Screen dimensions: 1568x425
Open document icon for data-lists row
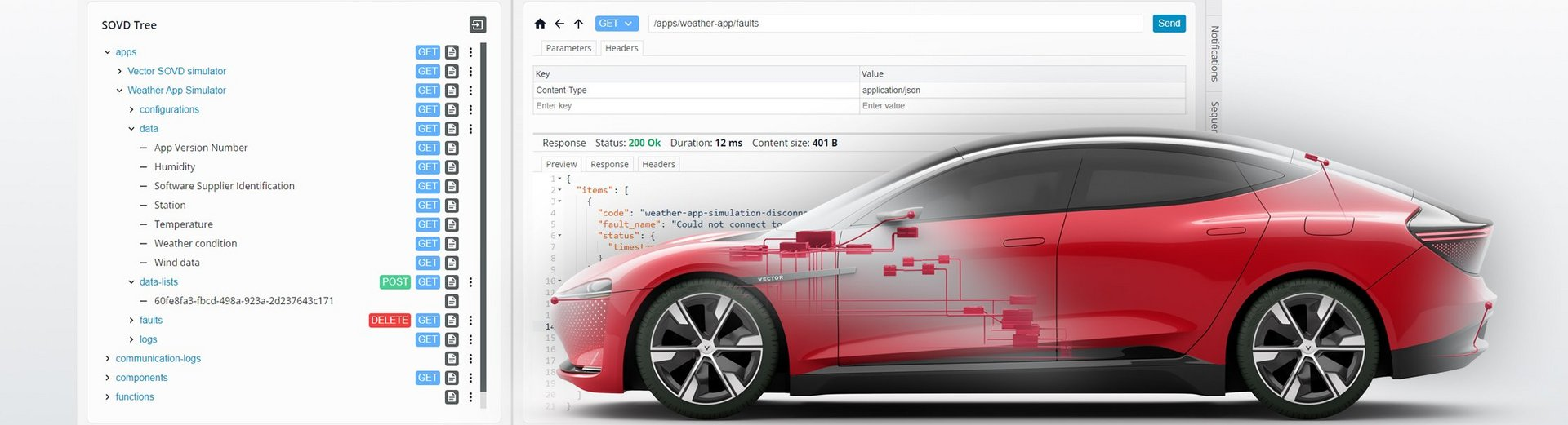[x=452, y=282]
